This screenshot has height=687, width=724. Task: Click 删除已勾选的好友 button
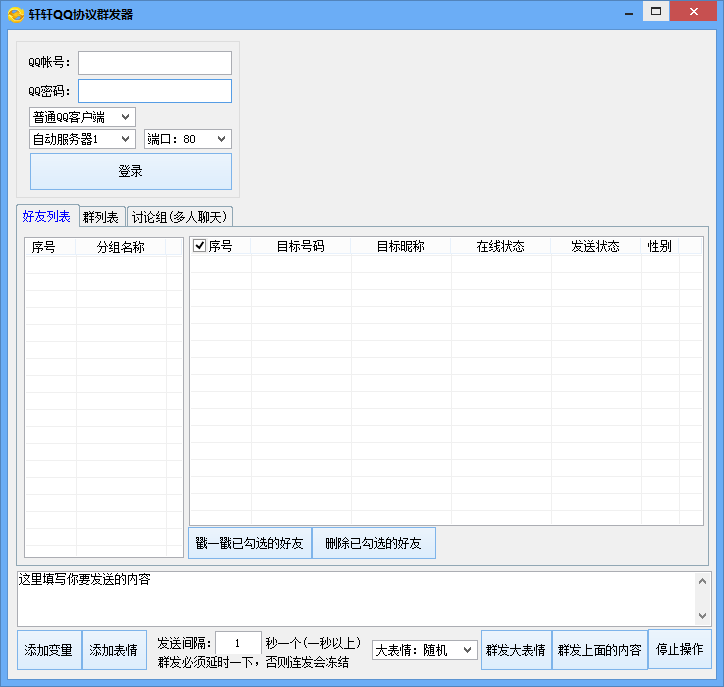pyautogui.click(x=374, y=543)
